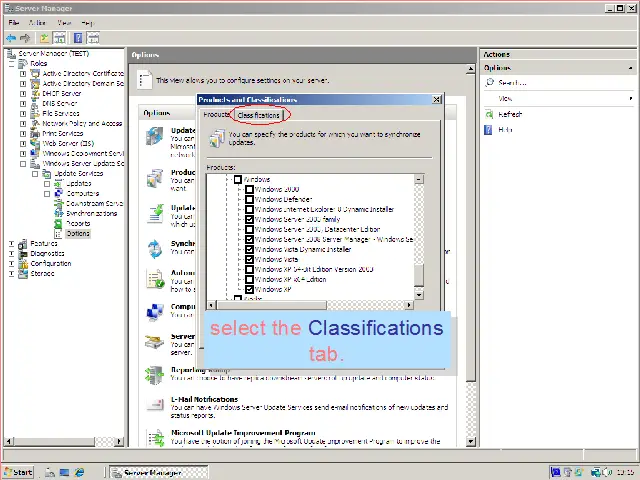Click the console tree horizontal scrollbar thumb
Image resolution: width=640 pixels, height=480 pixels.
pos(55,441)
